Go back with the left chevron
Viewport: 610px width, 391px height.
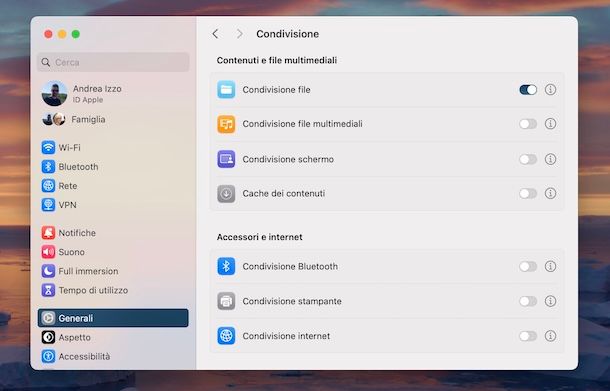click(x=216, y=34)
